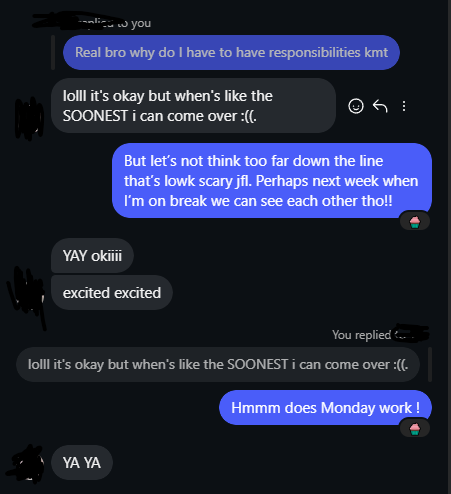Click cupcake reaction under Monday message
This screenshot has width=451, height=494.
[415, 429]
